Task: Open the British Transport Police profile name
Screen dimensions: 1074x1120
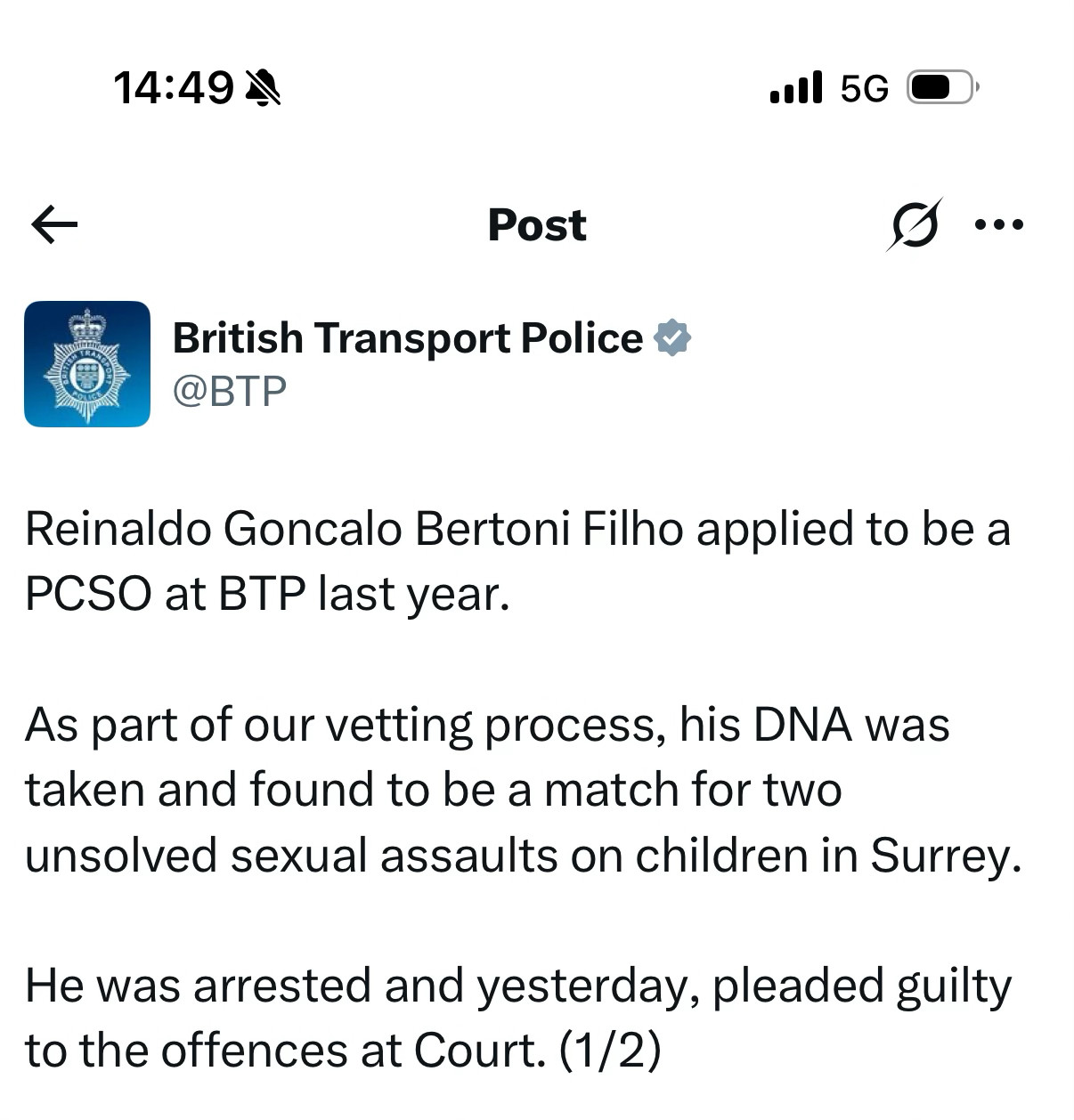Action: click(x=408, y=338)
